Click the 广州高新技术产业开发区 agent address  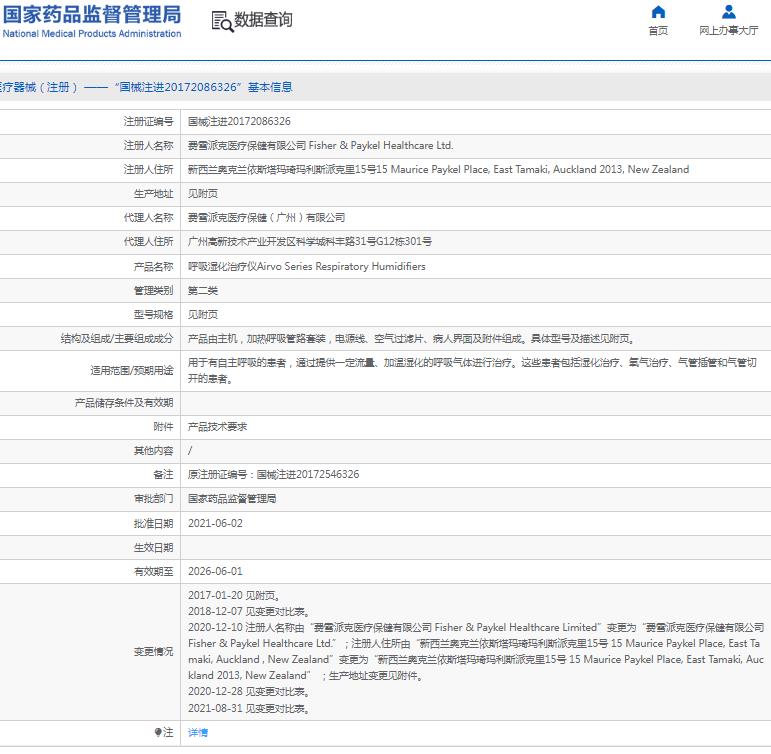tap(310, 241)
